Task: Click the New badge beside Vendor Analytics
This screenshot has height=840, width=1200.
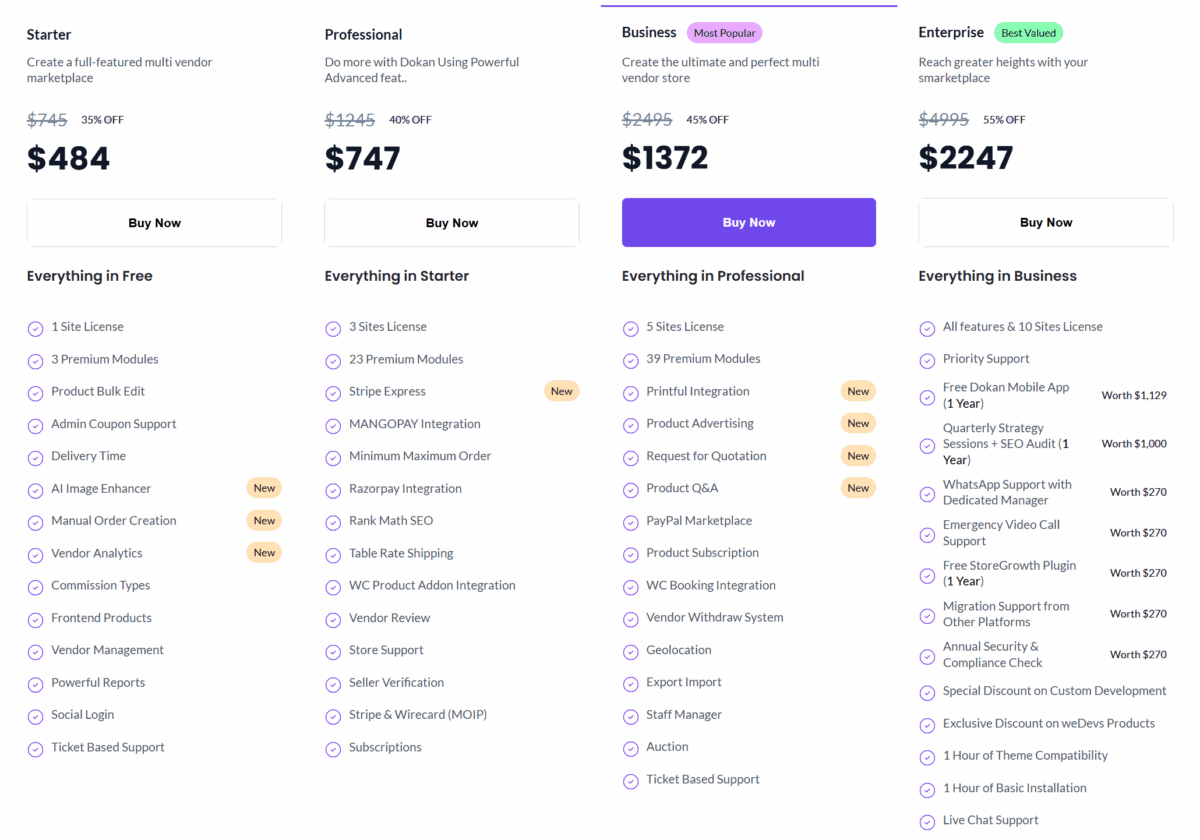Action: [264, 553]
